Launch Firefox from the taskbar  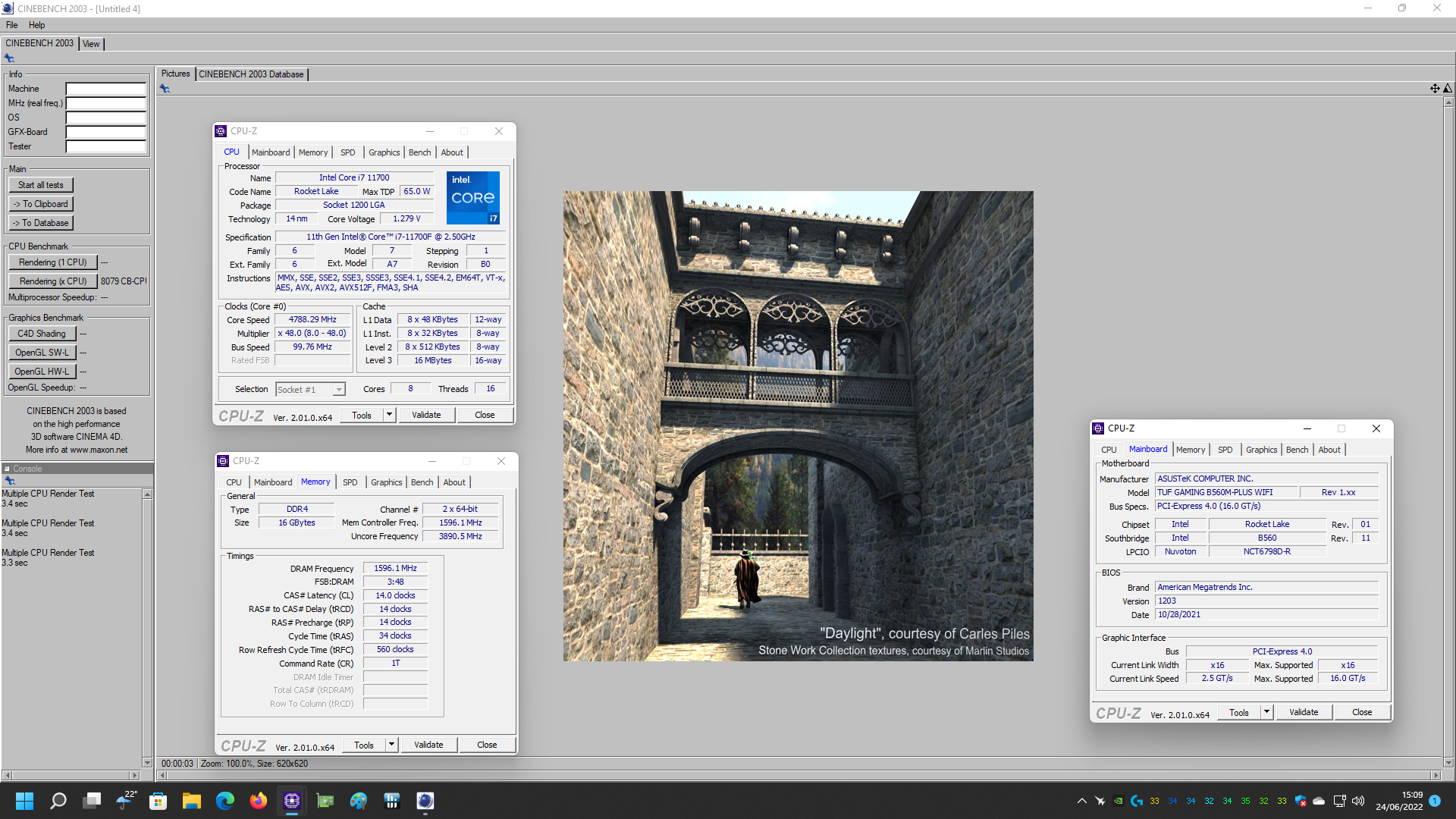click(259, 801)
